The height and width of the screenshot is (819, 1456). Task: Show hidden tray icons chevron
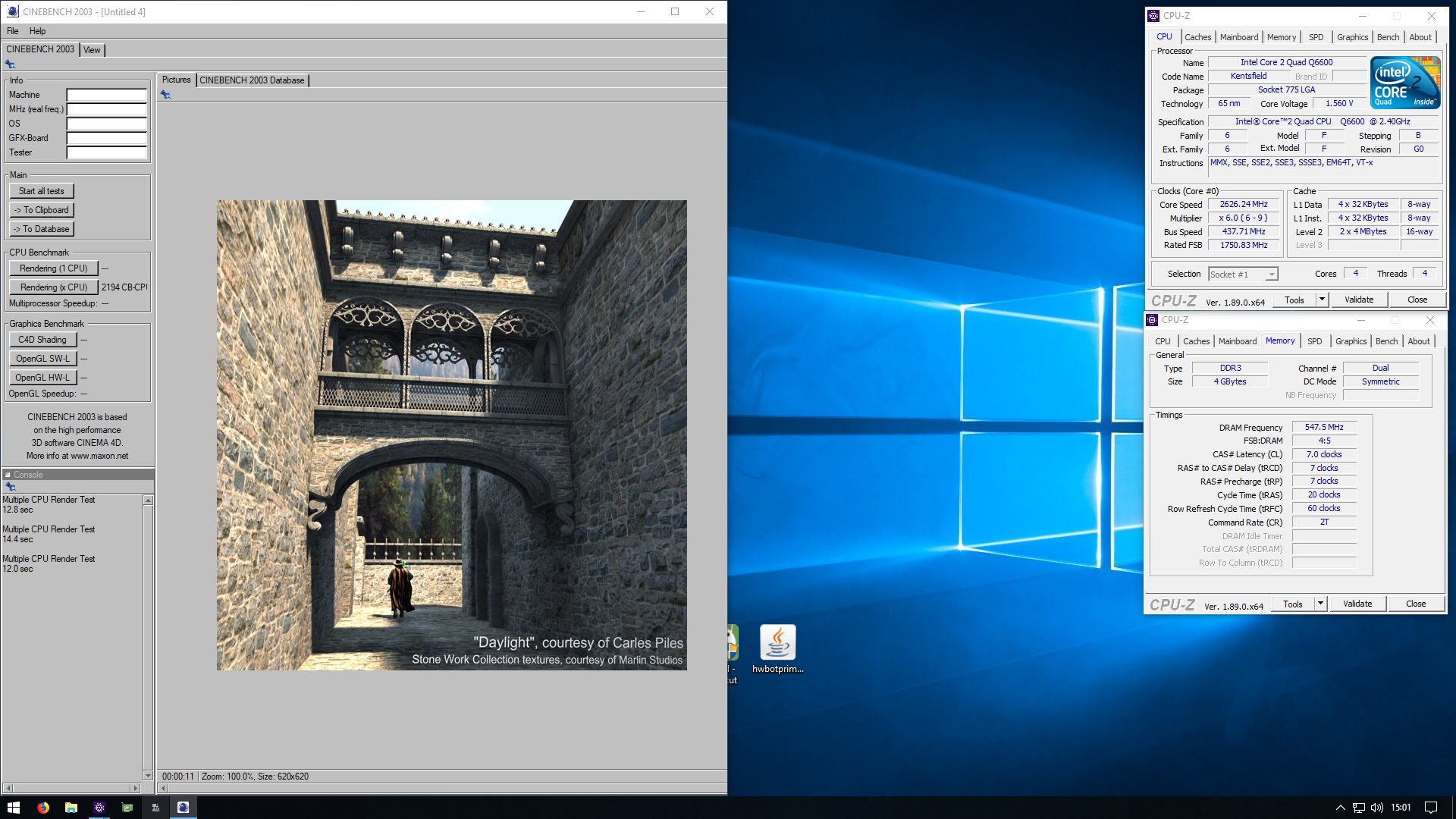(1340, 808)
